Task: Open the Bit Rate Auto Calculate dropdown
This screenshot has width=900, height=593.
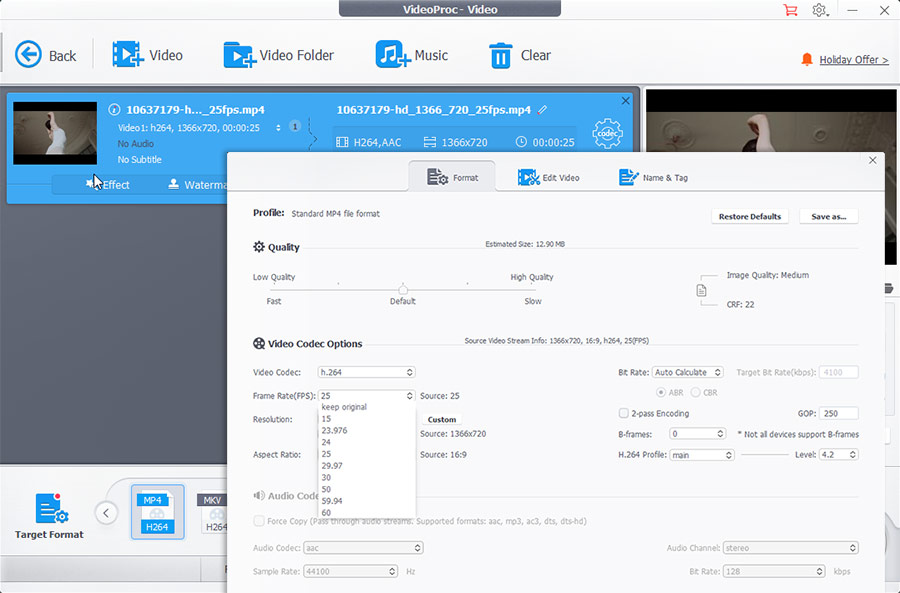Action: [687, 372]
